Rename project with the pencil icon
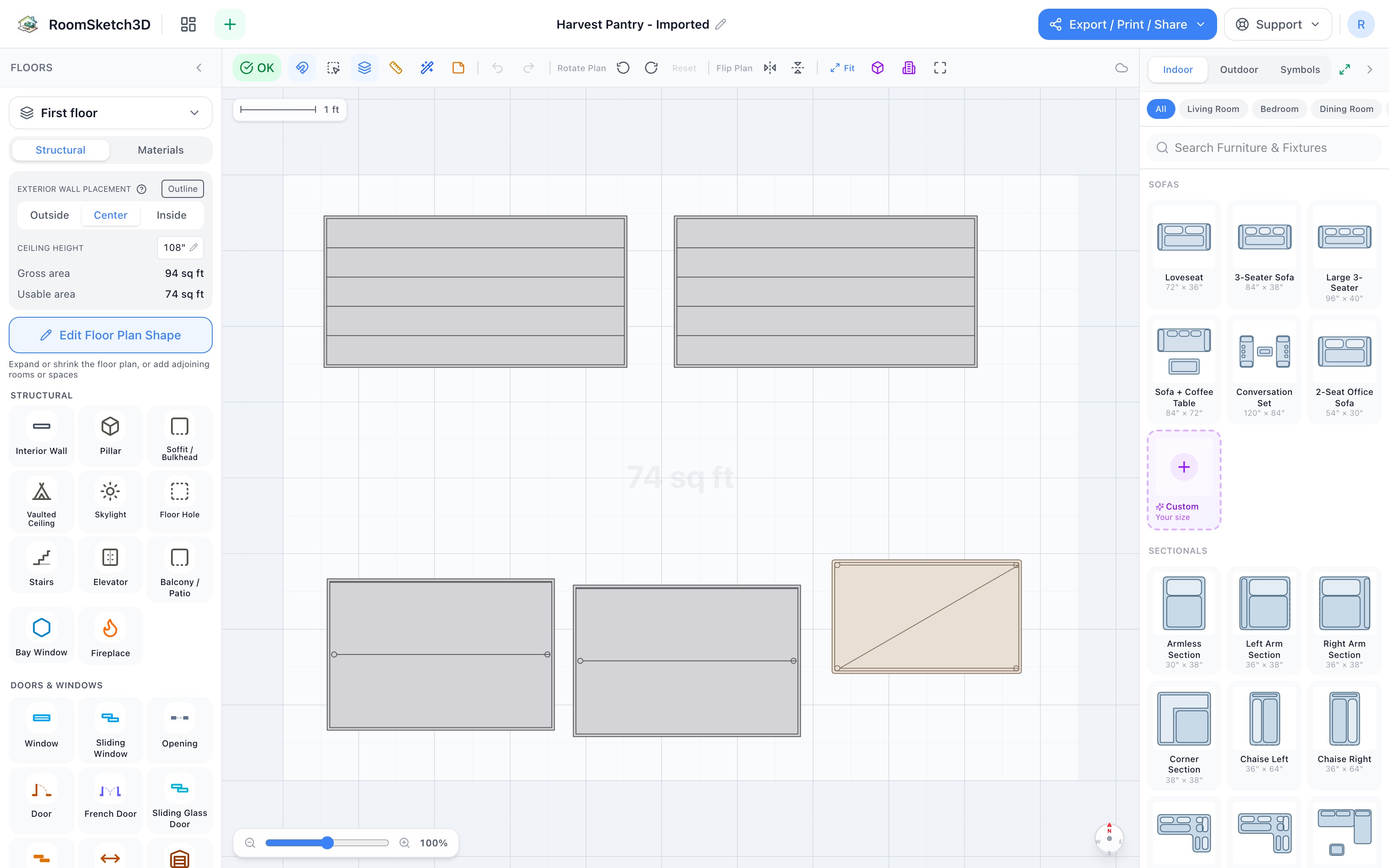The height and width of the screenshot is (868, 1389). (x=721, y=24)
